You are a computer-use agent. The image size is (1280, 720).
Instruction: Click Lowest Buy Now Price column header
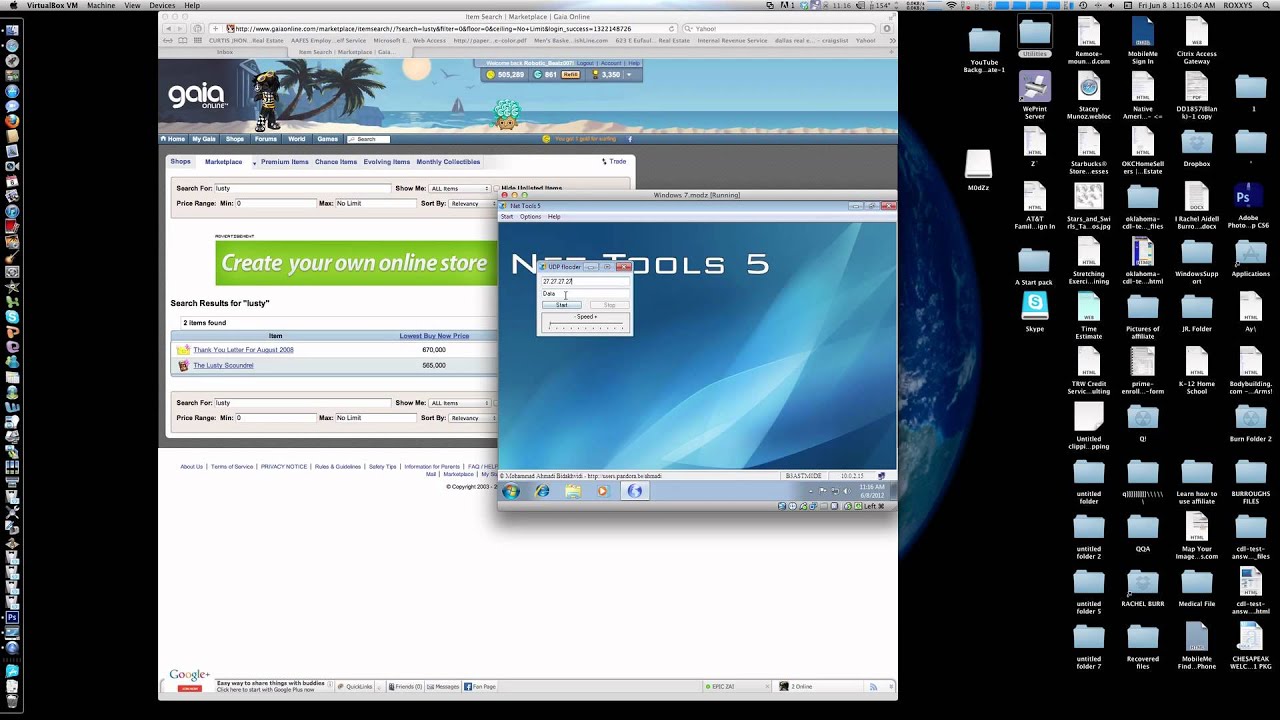pos(434,336)
